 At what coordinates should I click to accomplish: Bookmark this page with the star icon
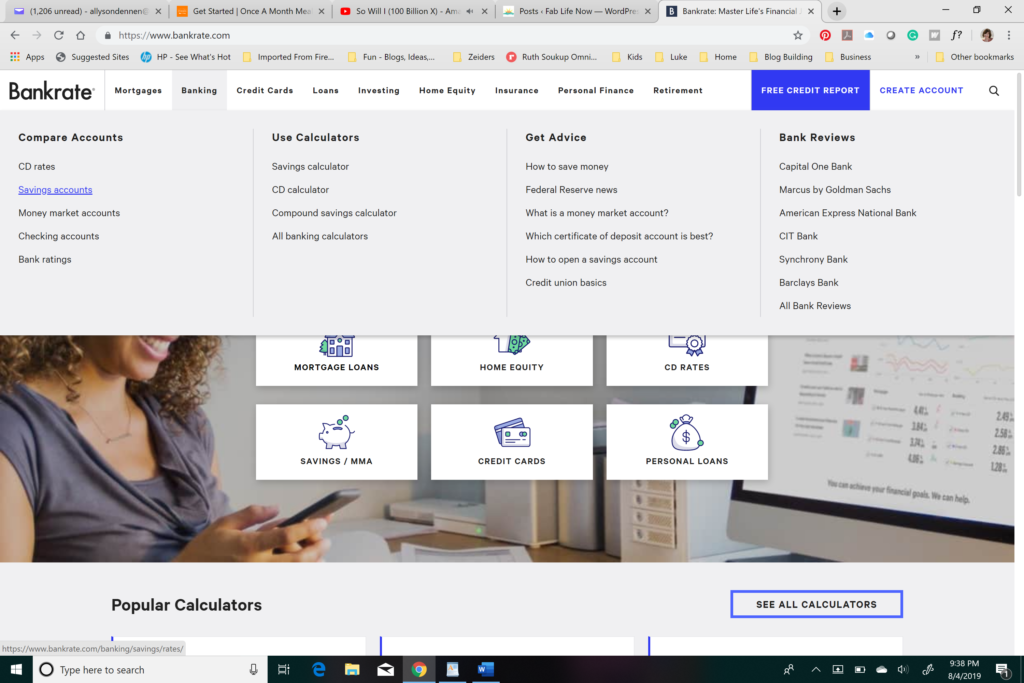797,35
